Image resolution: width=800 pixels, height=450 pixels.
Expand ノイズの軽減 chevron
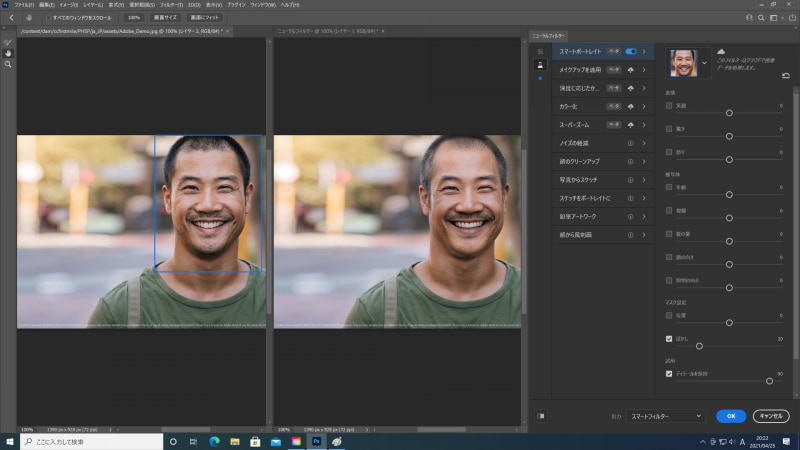[644, 143]
